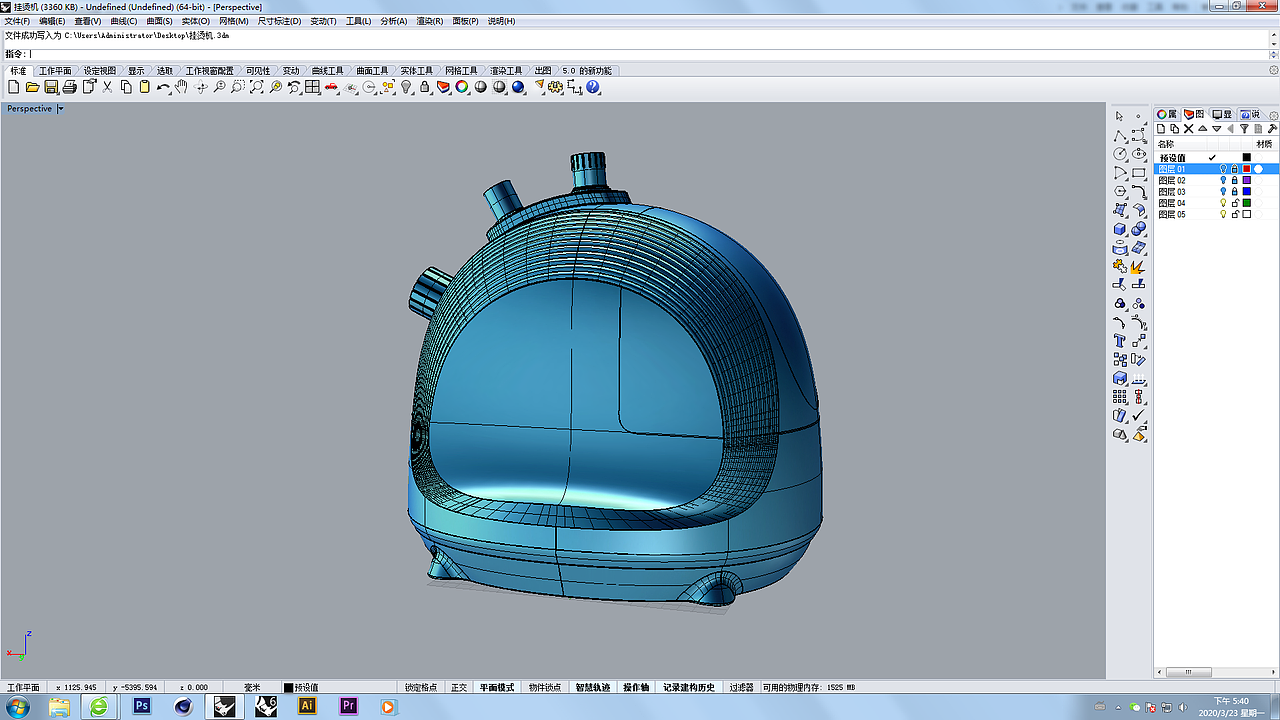Image resolution: width=1280 pixels, height=720 pixels.
Task: Open the Perspective viewport dropdown arrow
Action: [x=60, y=109]
